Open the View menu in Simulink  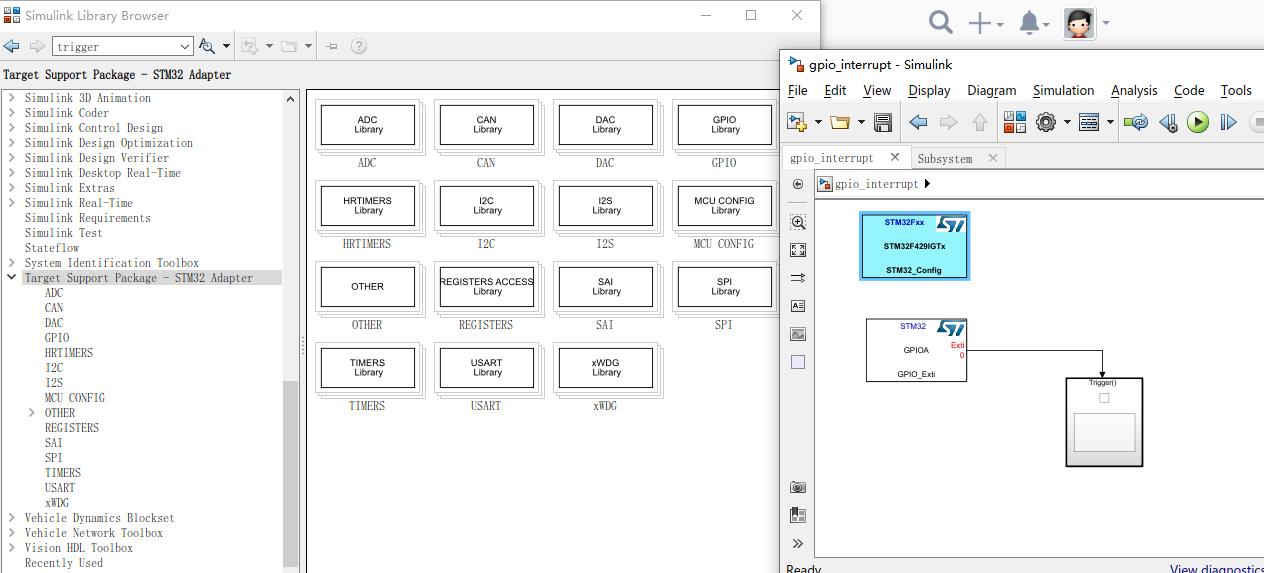[x=877, y=90]
